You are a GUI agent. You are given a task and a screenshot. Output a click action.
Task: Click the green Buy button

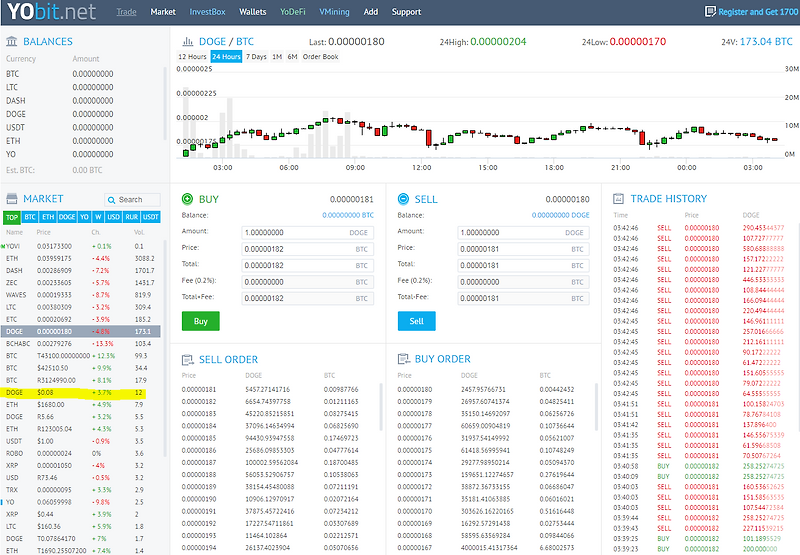[x=201, y=321]
